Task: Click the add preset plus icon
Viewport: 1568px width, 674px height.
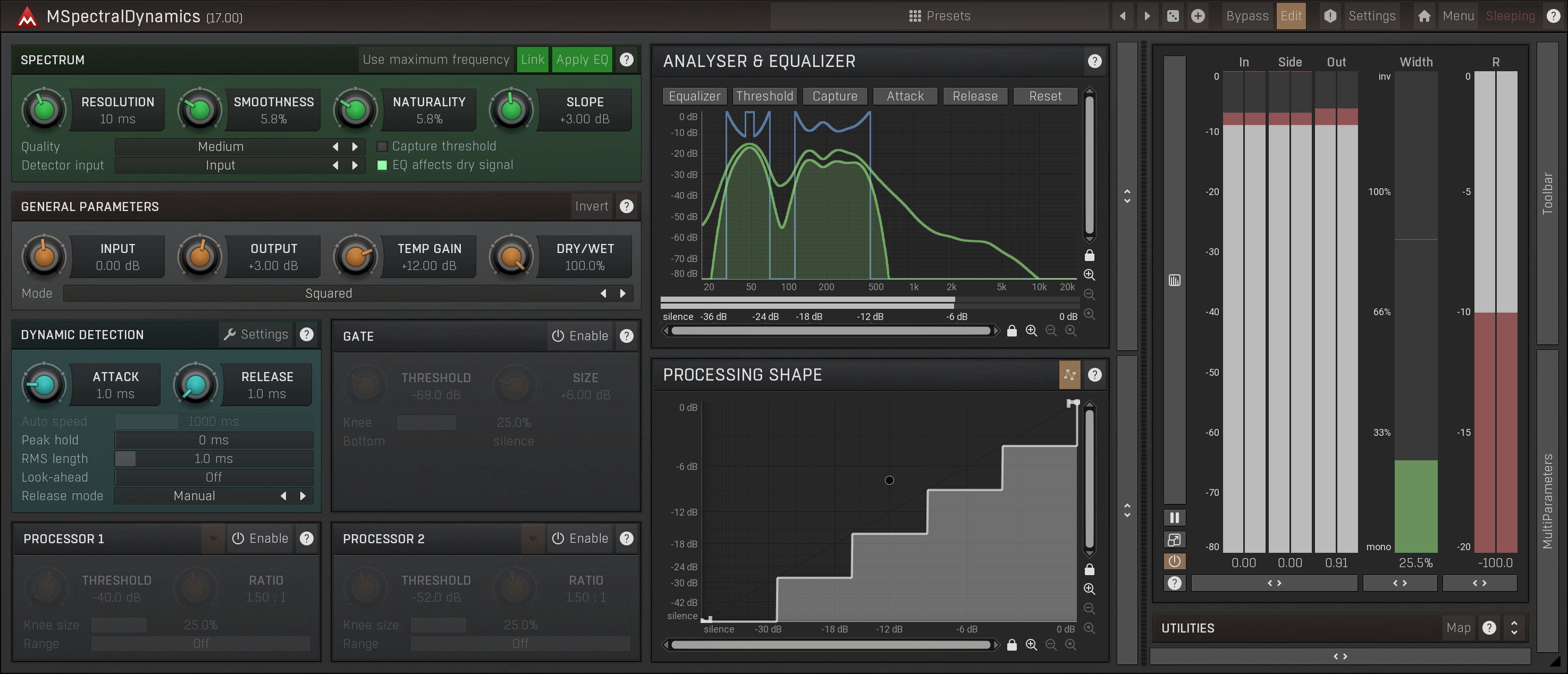Action: click(1198, 16)
